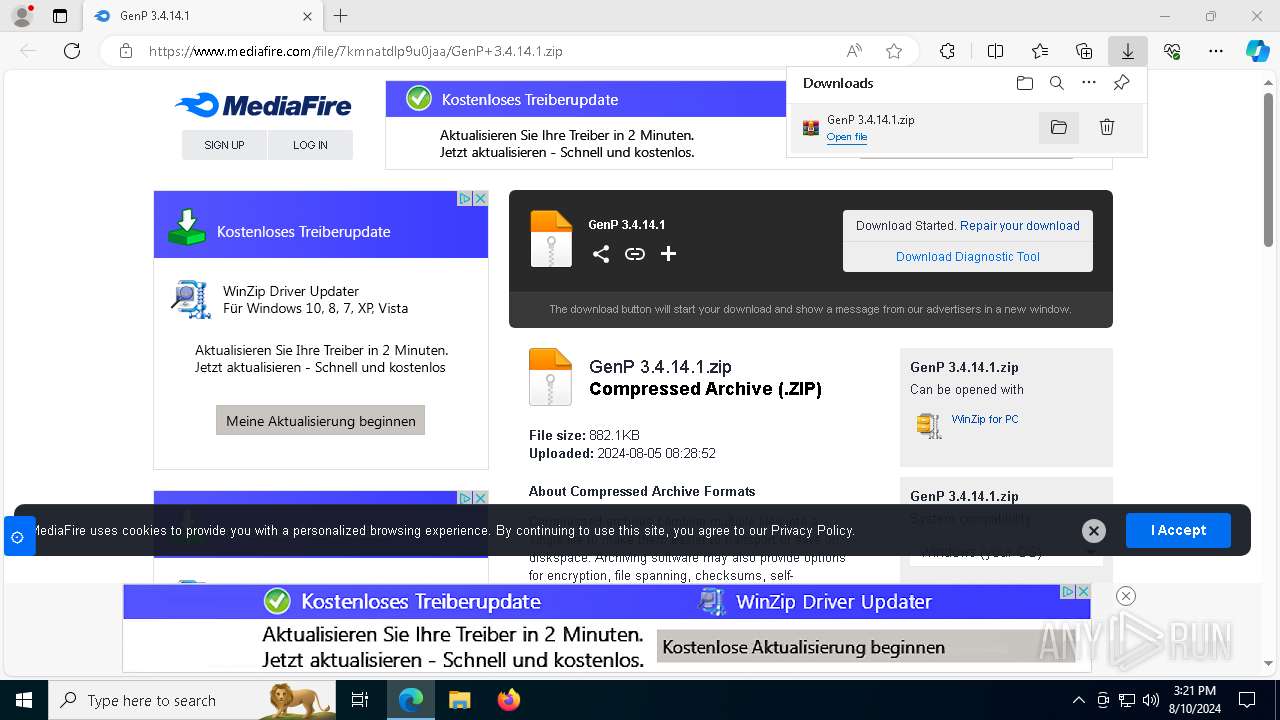The width and height of the screenshot is (1280, 720).
Task: Dismiss the cookie notice with X icon
Action: point(1094,531)
